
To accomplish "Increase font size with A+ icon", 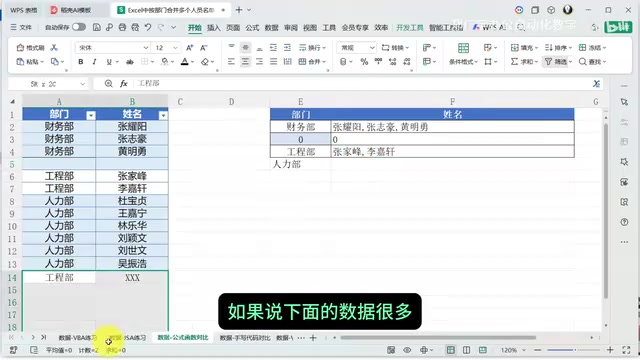I will pyautogui.click(x=189, y=48).
